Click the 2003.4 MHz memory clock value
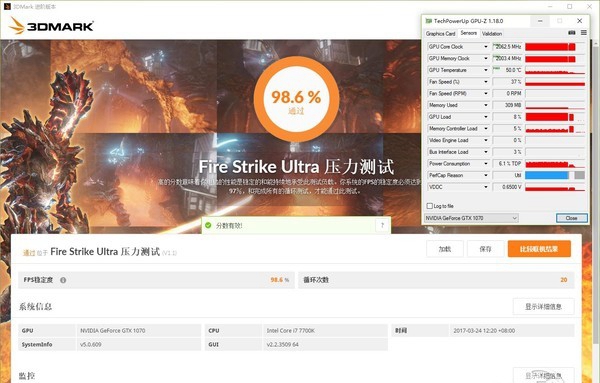The image size is (600, 383). [x=507, y=59]
